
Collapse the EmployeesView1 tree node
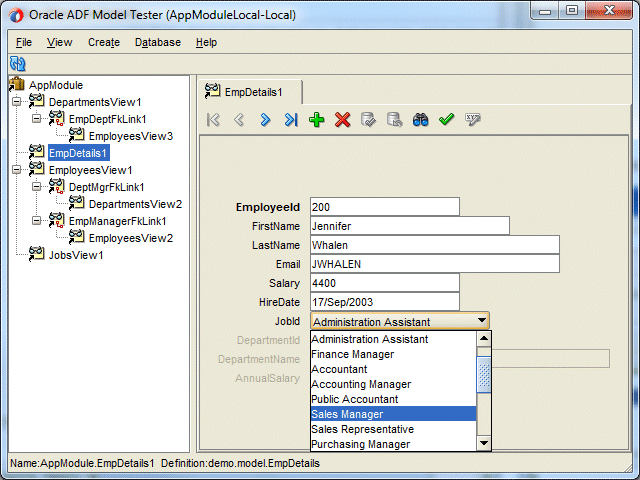(x=16, y=169)
